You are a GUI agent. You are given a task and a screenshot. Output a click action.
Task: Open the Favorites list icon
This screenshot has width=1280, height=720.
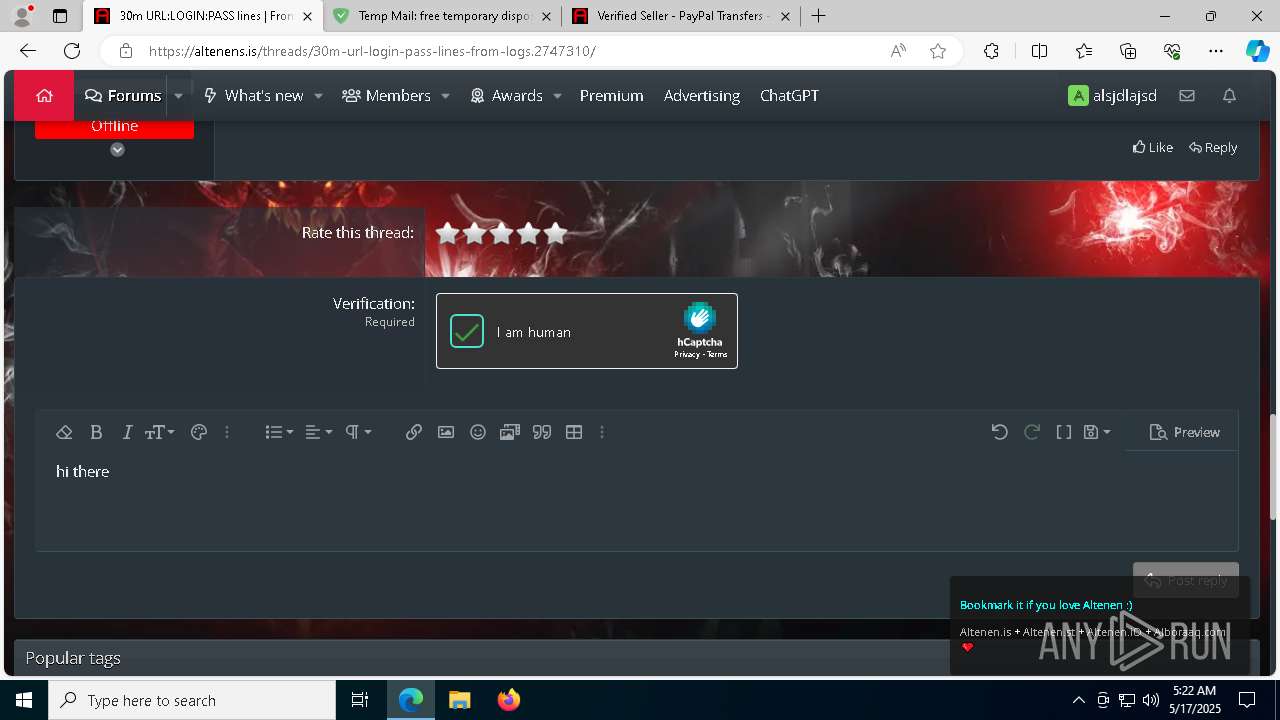click(1084, 51)
